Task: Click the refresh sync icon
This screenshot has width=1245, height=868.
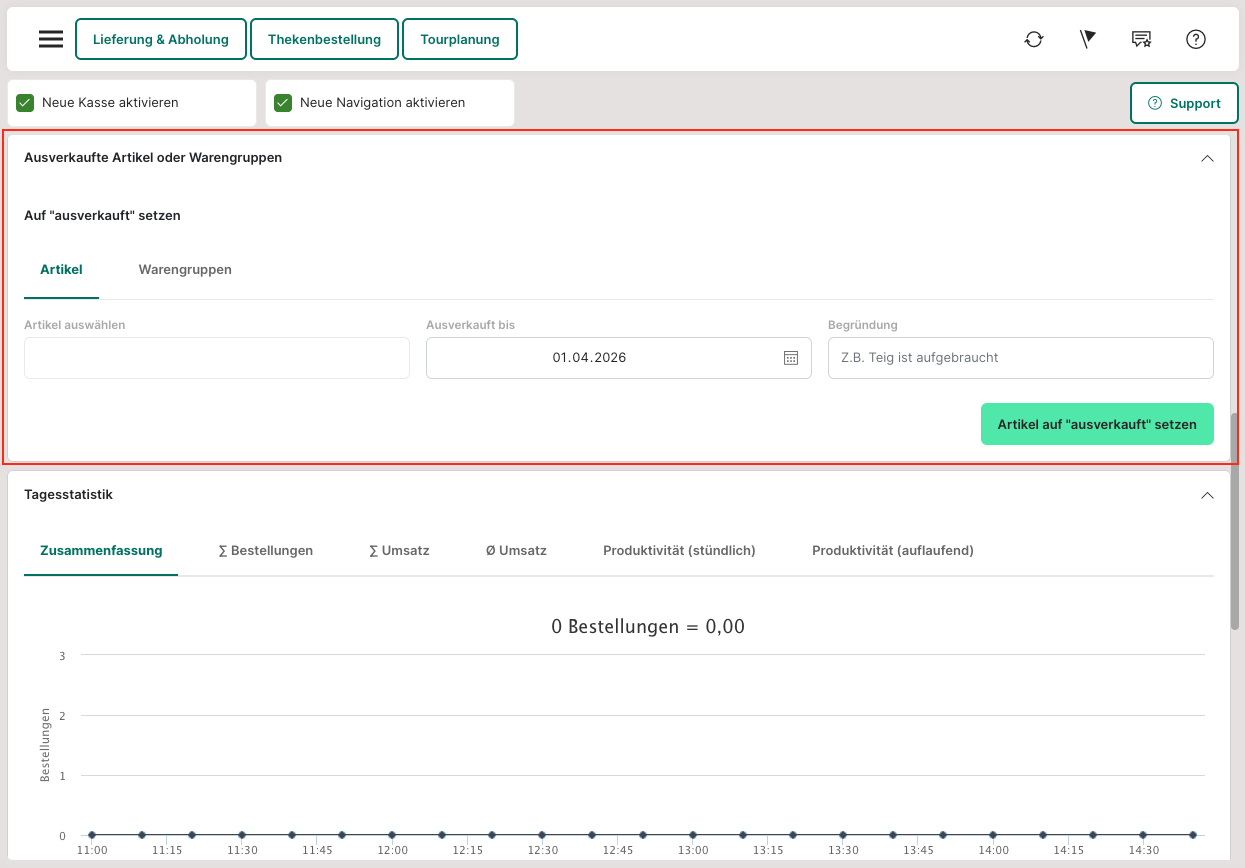Action: (x=1034, y=40)
